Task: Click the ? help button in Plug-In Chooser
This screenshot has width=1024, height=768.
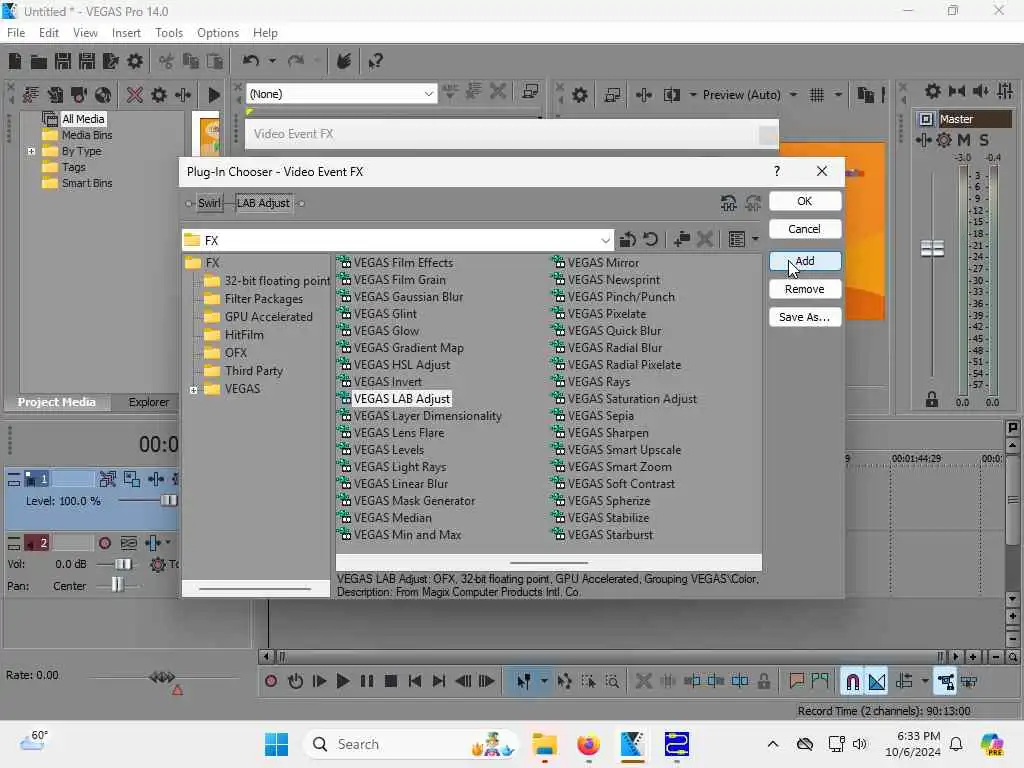Action: pos(776,171)
